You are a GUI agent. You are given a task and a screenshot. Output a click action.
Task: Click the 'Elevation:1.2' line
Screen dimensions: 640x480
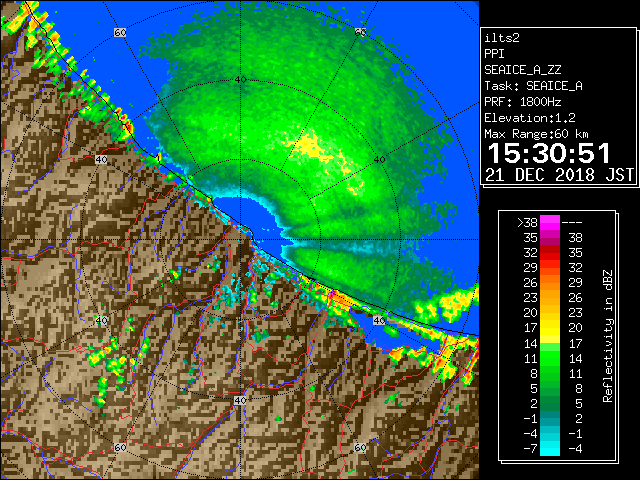coord(530,118)
